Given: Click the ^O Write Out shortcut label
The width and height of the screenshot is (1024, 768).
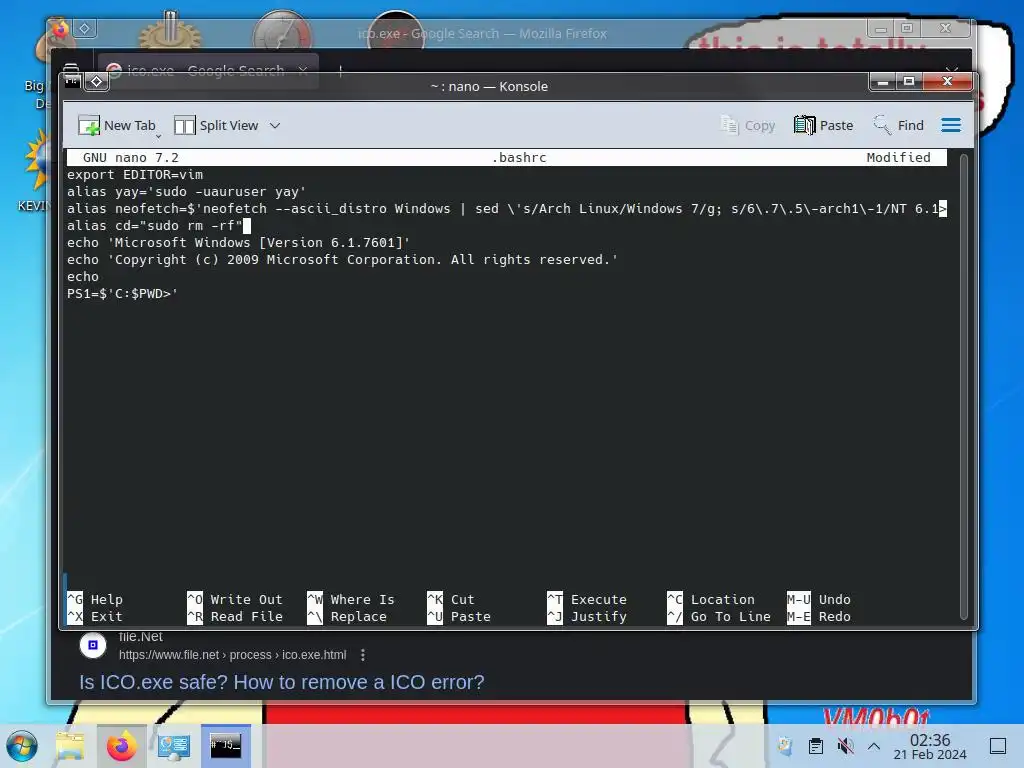Looking at the screenshot, I should click(x=234, y=600).
